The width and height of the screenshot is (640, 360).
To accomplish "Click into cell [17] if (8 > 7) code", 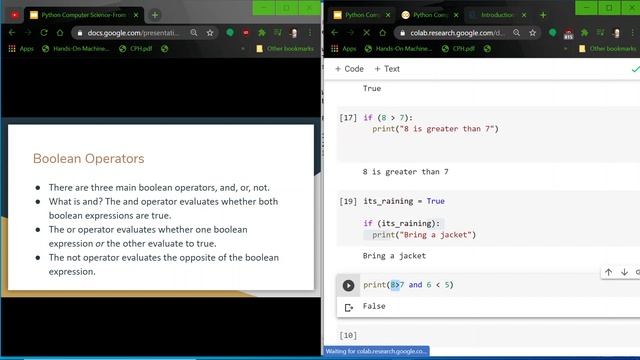I will (388, 118).
